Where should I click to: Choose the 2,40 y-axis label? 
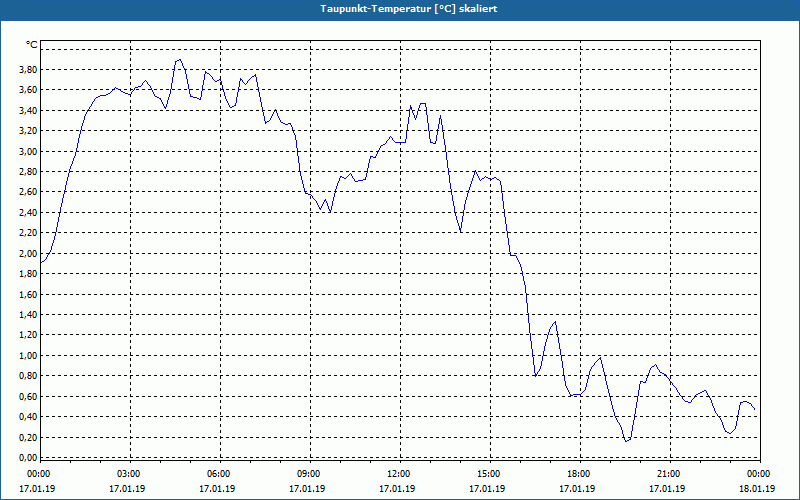click(x=29, y=212)
